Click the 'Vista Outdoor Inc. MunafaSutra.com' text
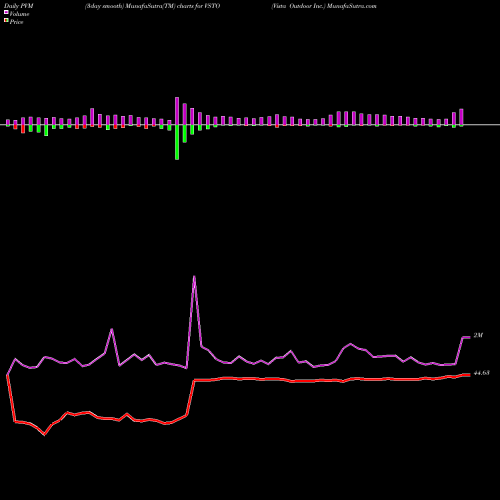This screenshot has height=500, width=500. click(x=324, y=6)
